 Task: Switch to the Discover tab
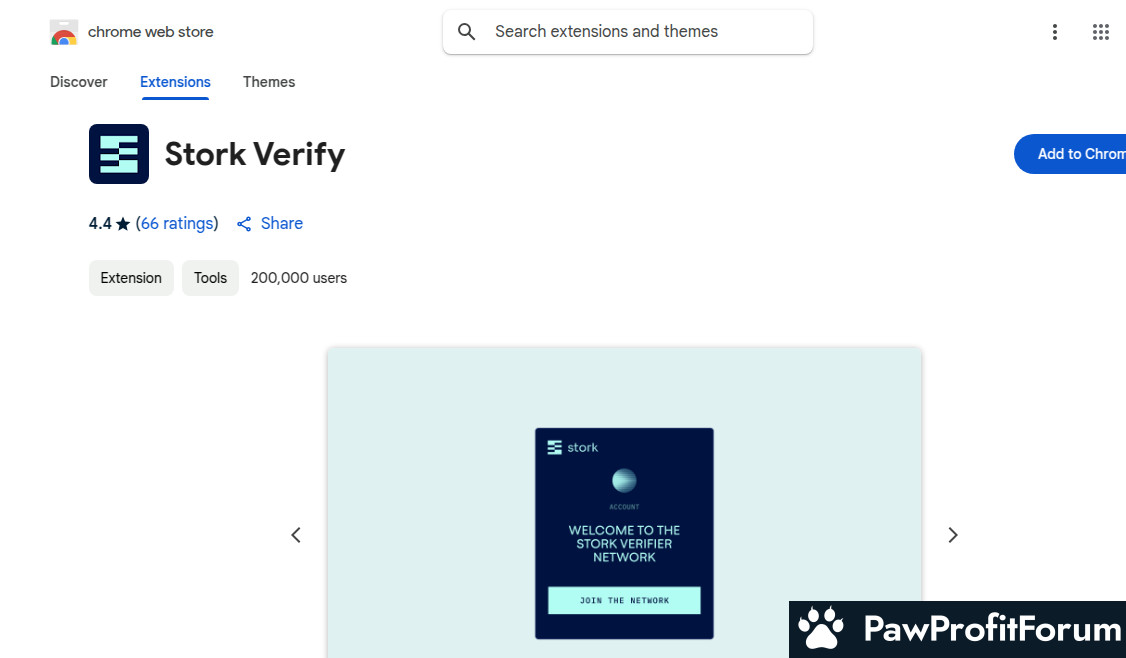(79, 82)
